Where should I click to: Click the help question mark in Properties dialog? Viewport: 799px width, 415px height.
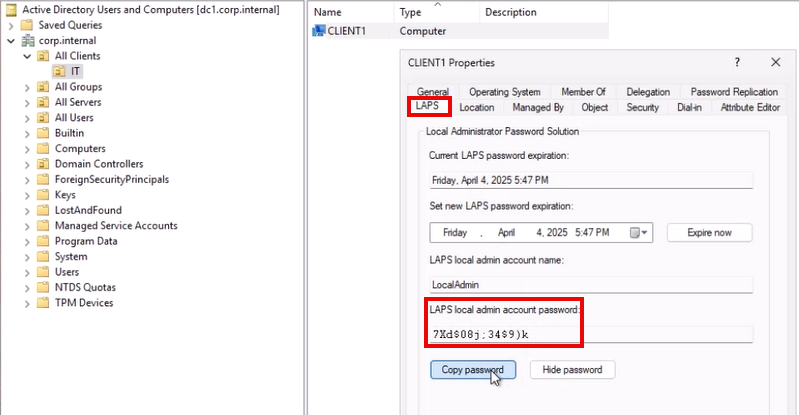click(737, 62)
